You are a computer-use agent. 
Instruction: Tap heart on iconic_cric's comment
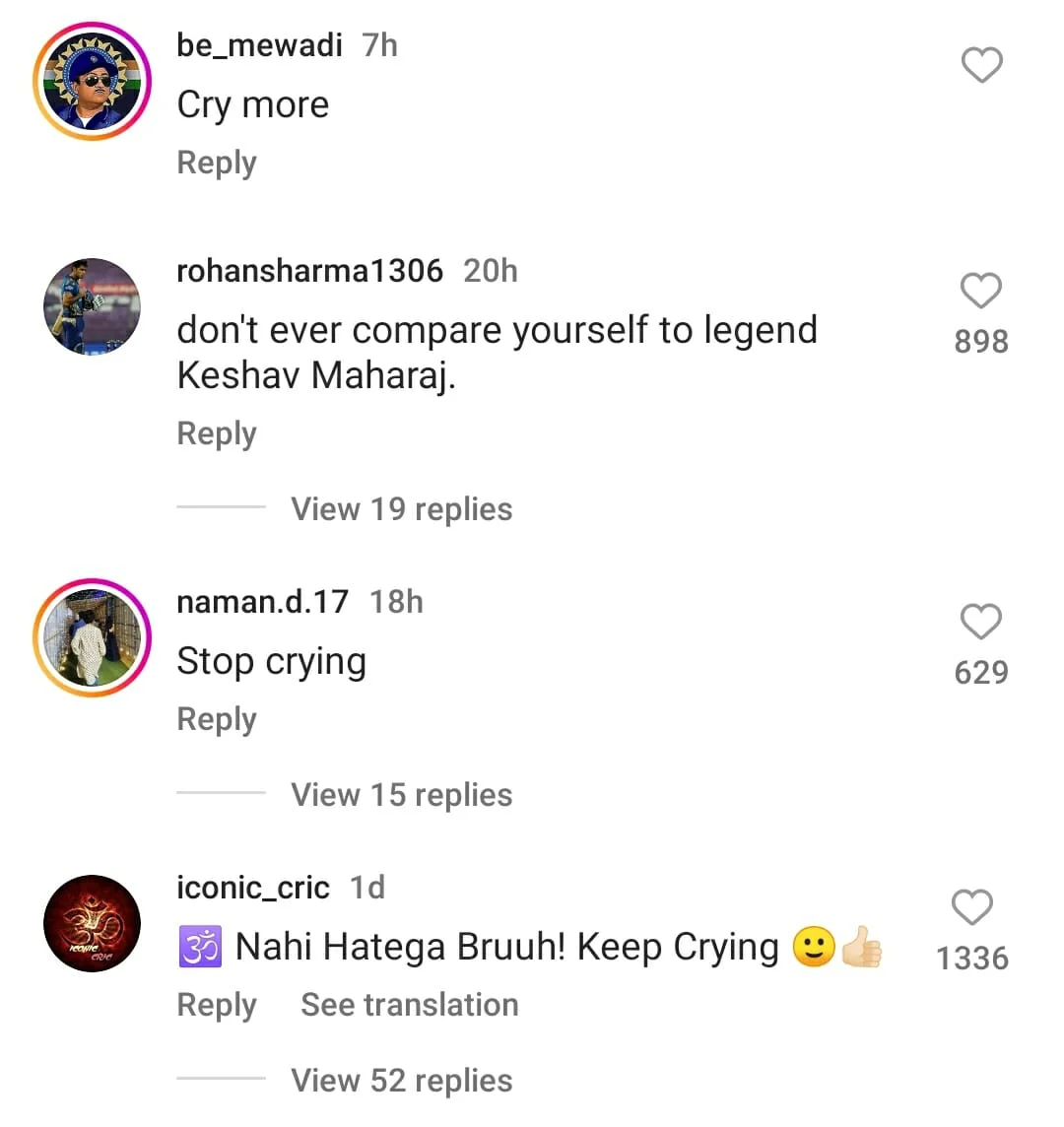972,907
